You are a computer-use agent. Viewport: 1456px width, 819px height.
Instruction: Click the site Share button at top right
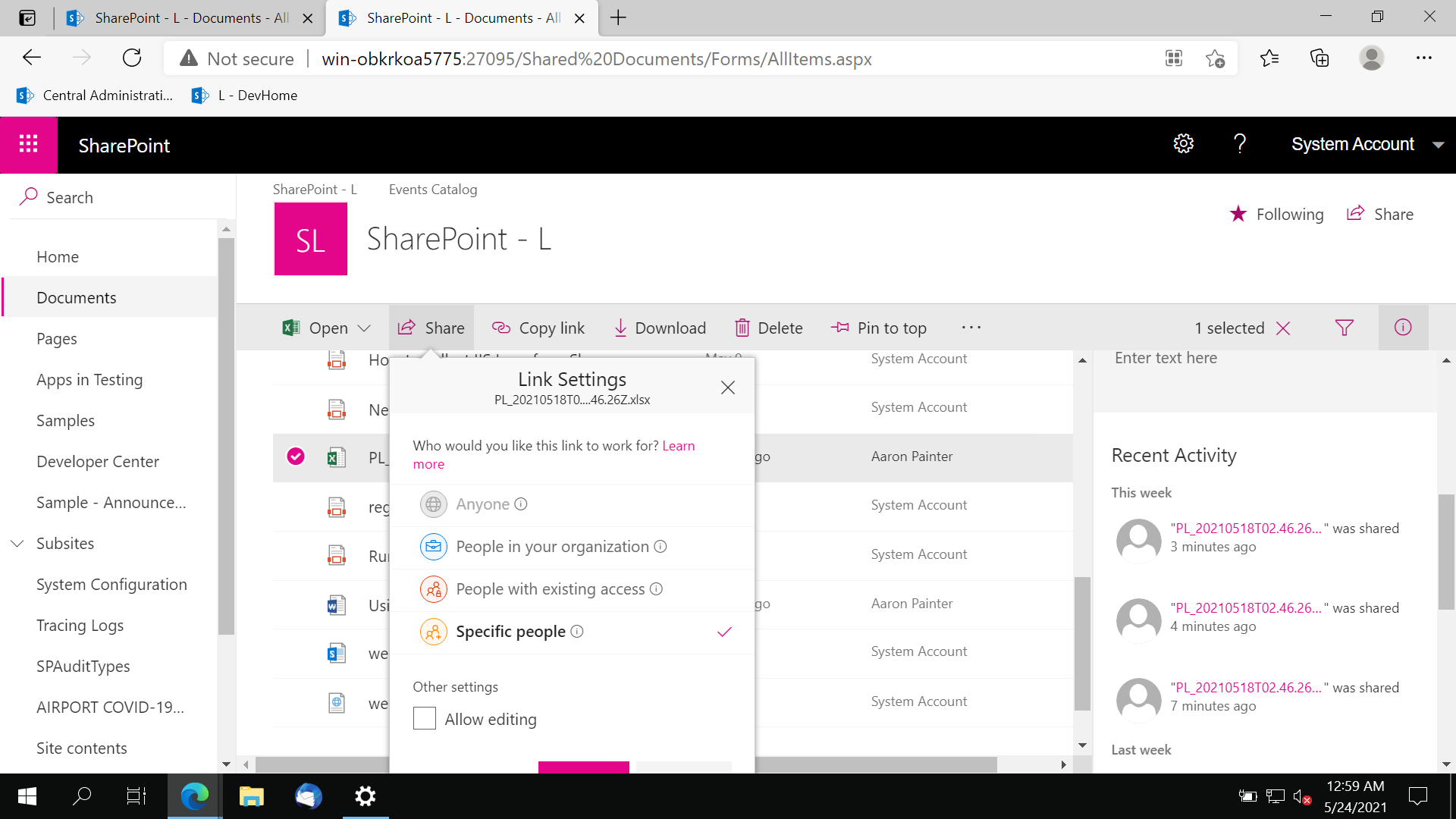point(1380,214)
